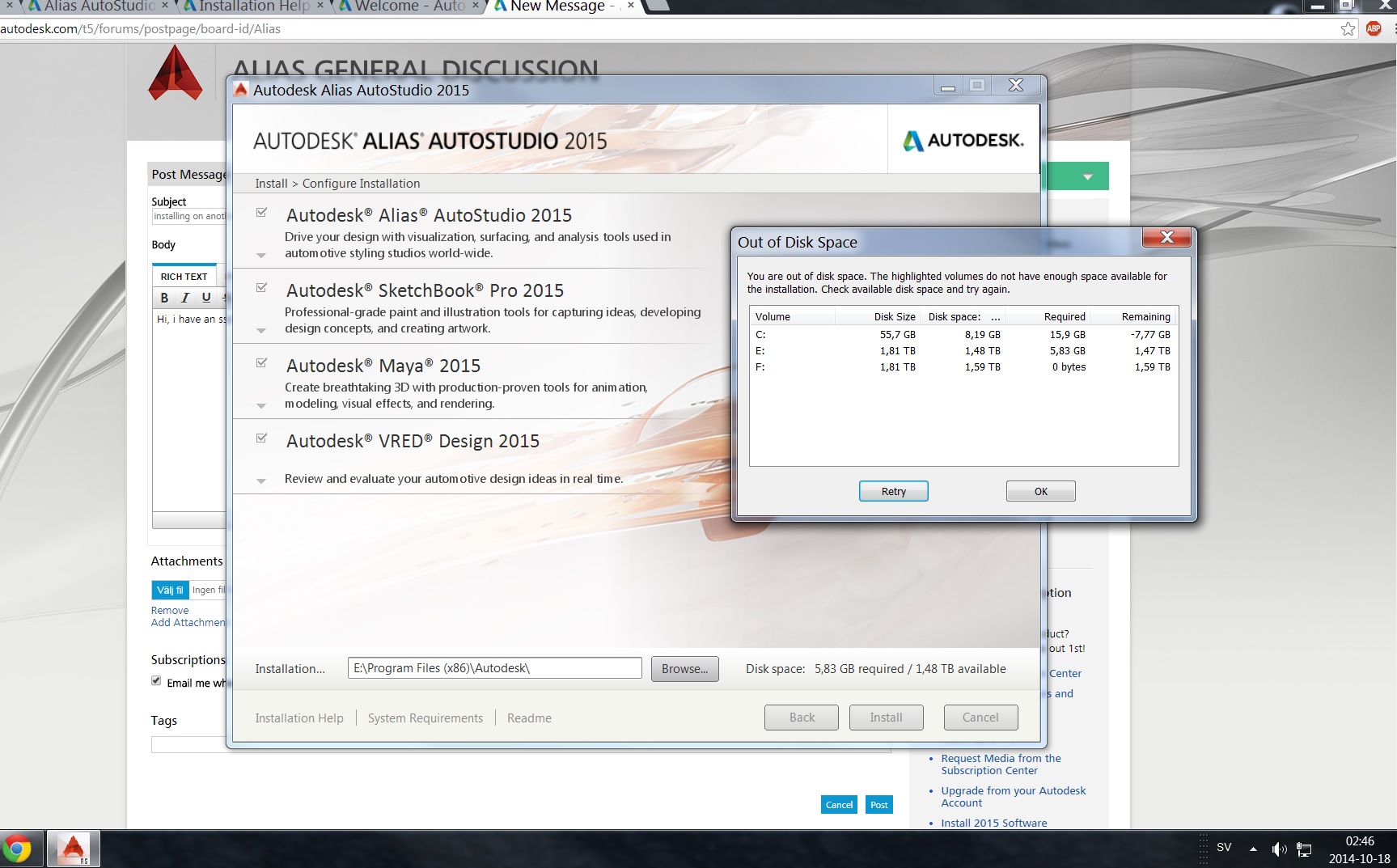Open the System Requirements link
1397x868 pixels.
[425, 718]
